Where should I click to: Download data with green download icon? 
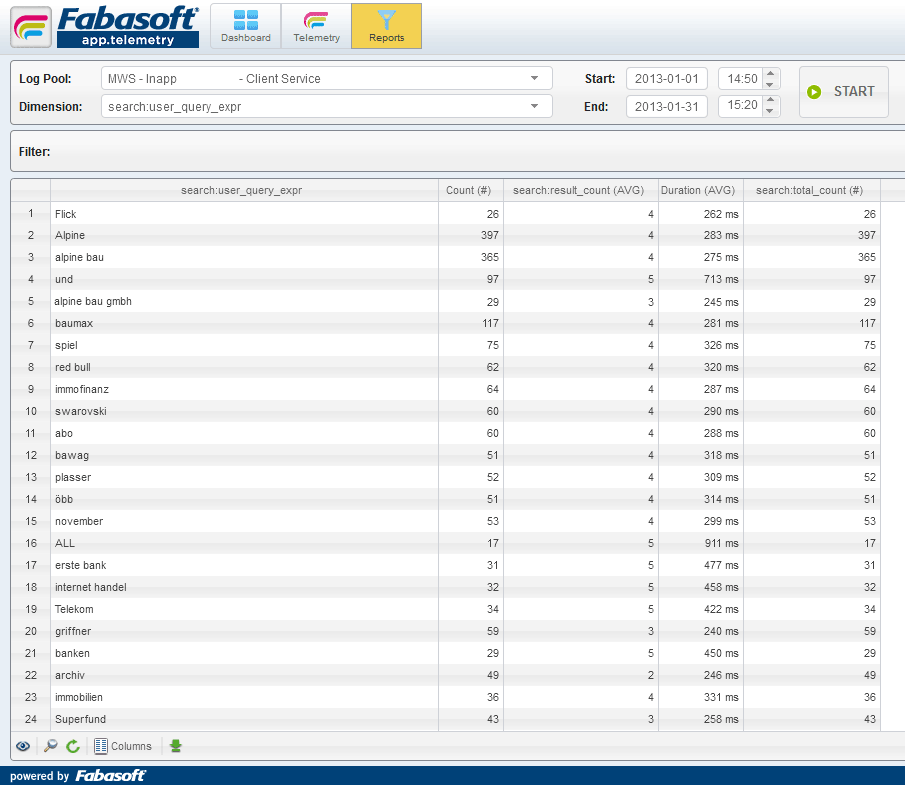coord(176,746)
